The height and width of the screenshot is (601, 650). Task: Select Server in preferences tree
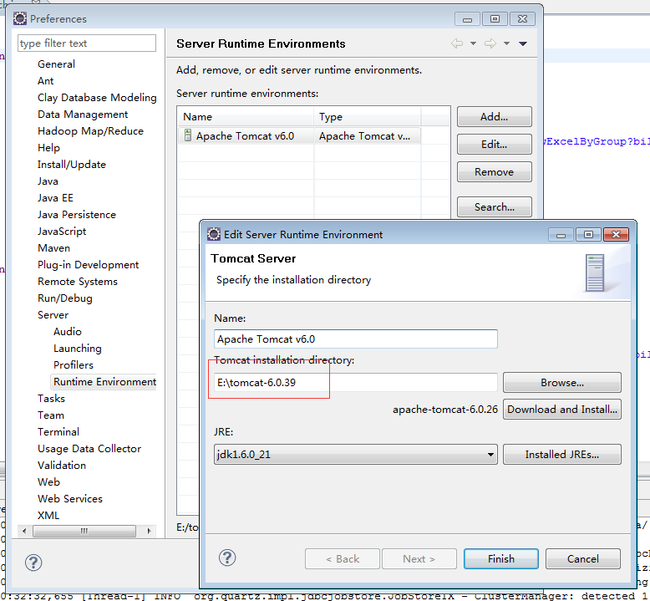(53, 315)
